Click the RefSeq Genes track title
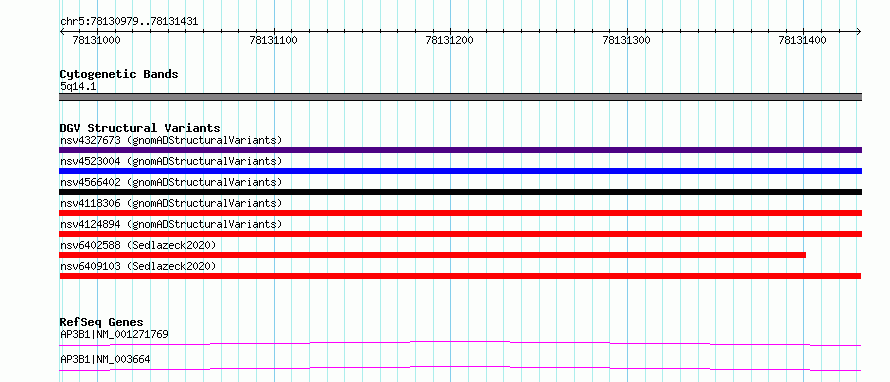 tap(102, 323)
